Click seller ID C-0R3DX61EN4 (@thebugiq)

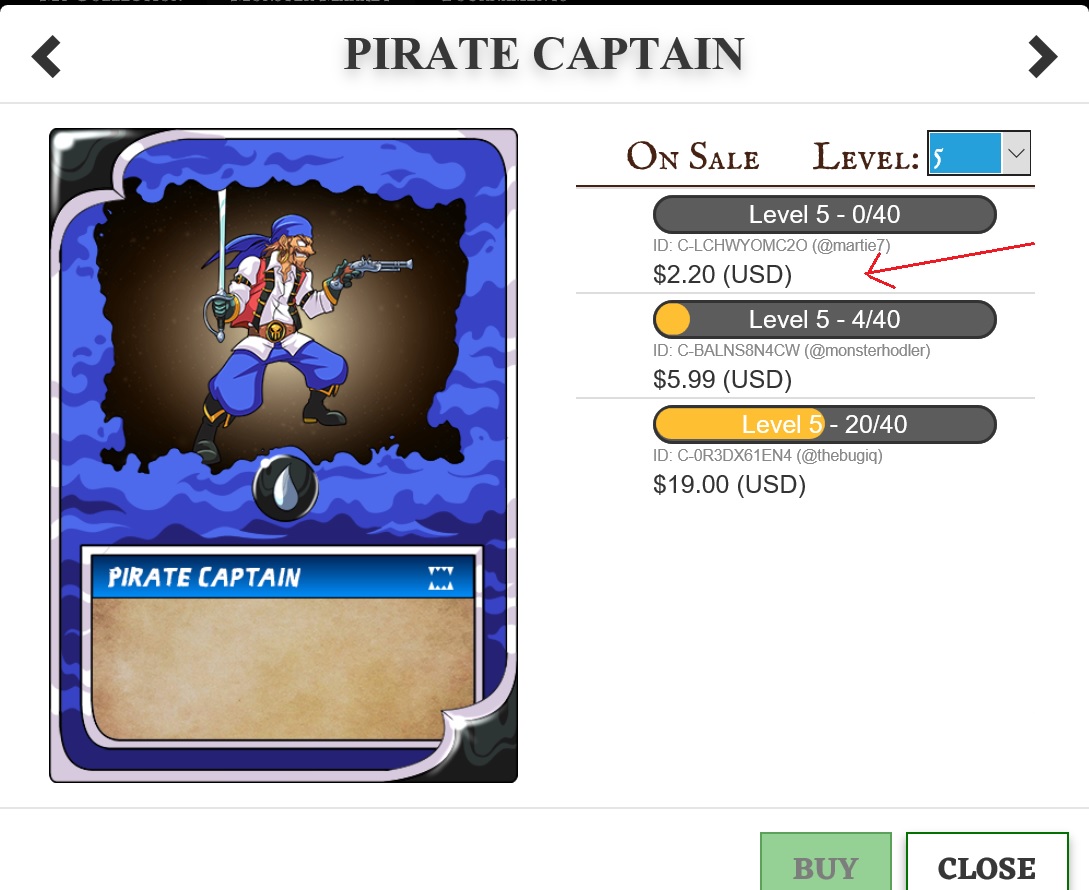(767, 456)
